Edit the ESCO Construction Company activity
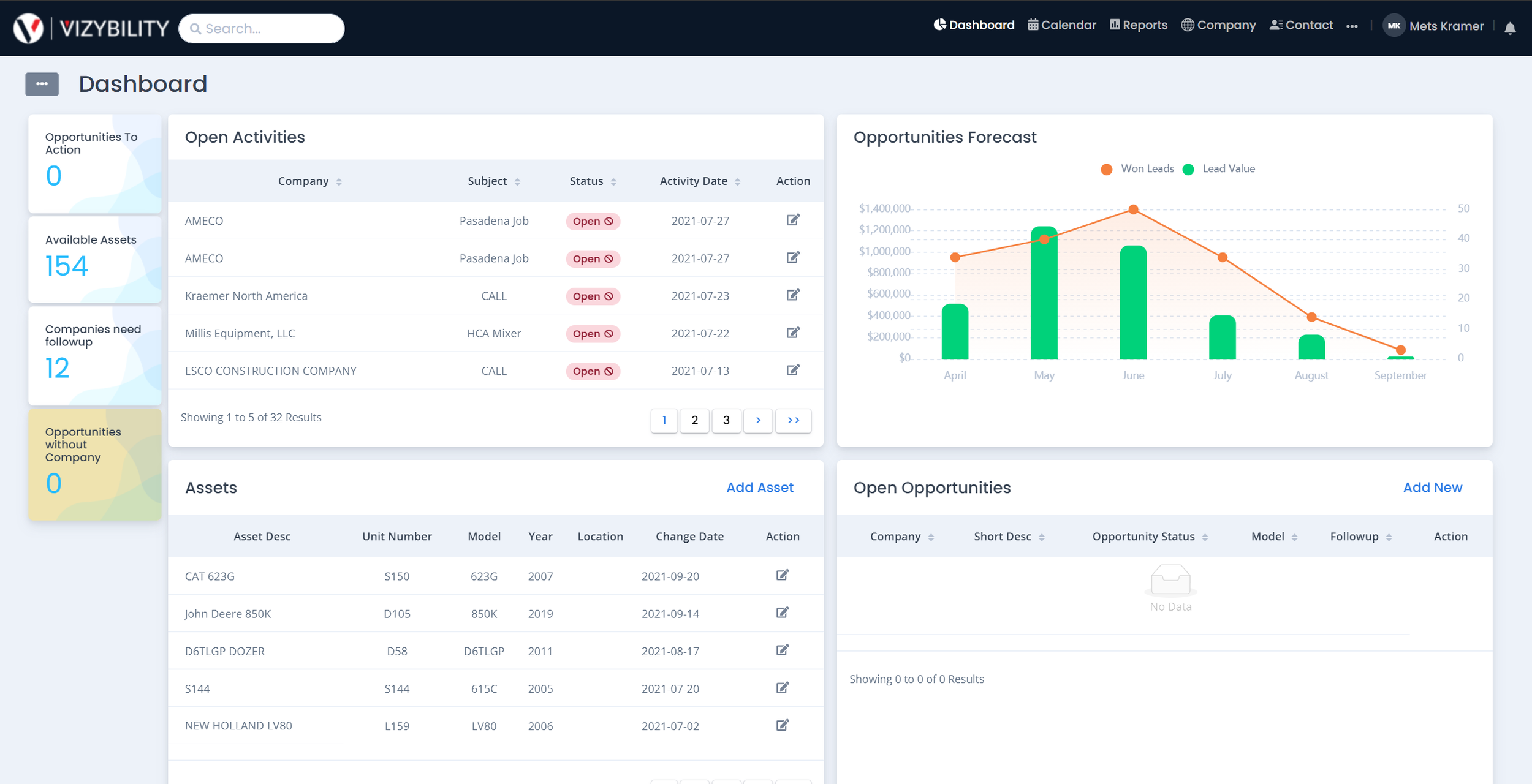Viewport: 1532px width, 784px height. click(793, 370)
